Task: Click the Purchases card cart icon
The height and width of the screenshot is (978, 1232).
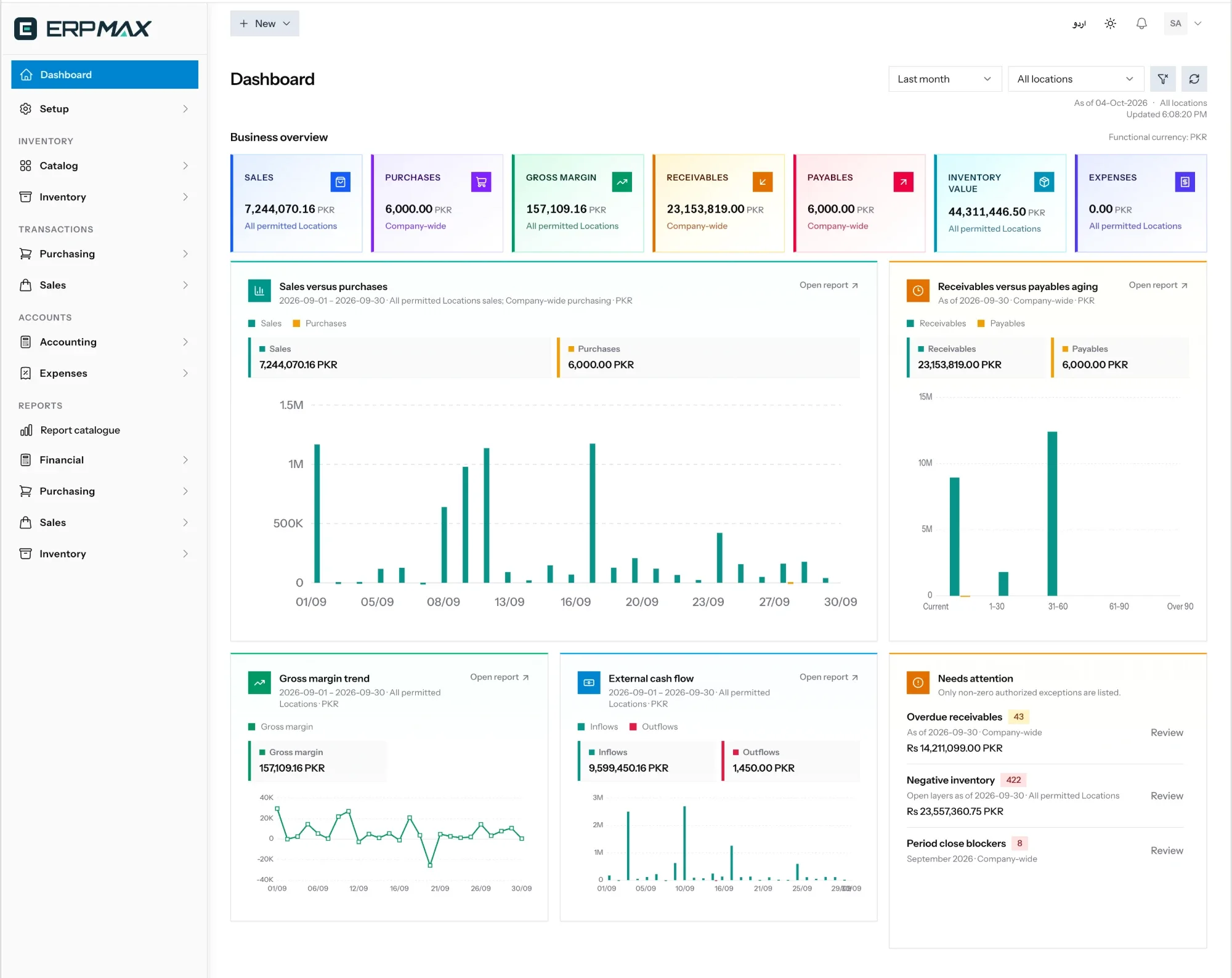Action: pos(481,182)
